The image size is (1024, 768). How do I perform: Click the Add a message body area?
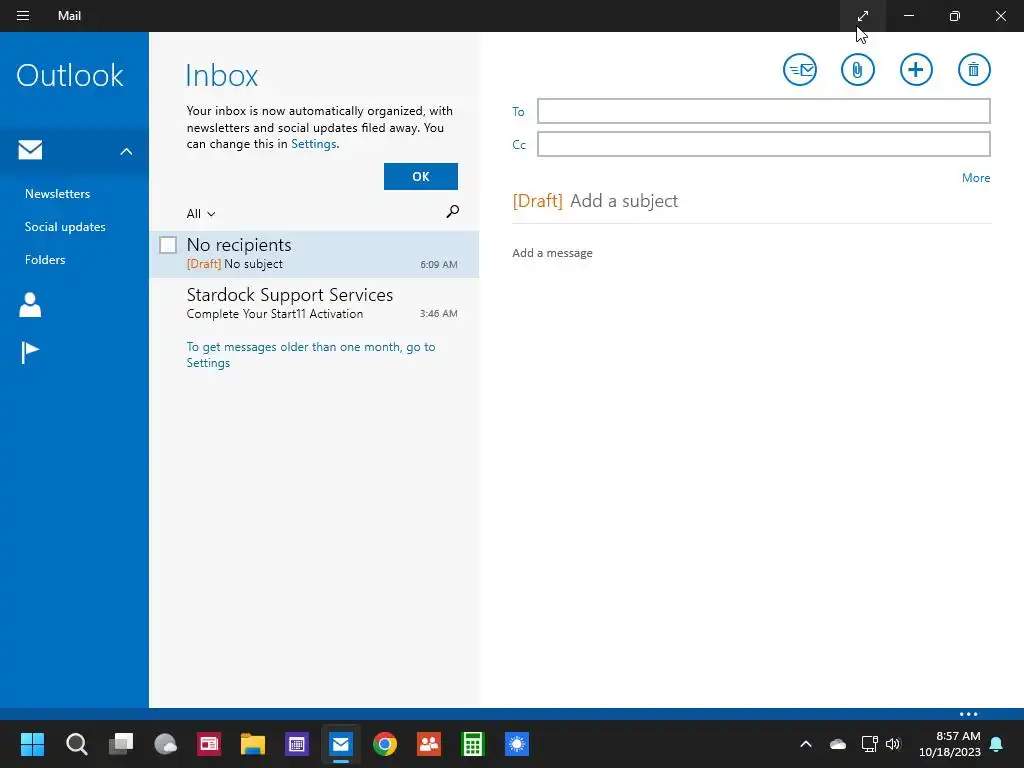(552, 253)
